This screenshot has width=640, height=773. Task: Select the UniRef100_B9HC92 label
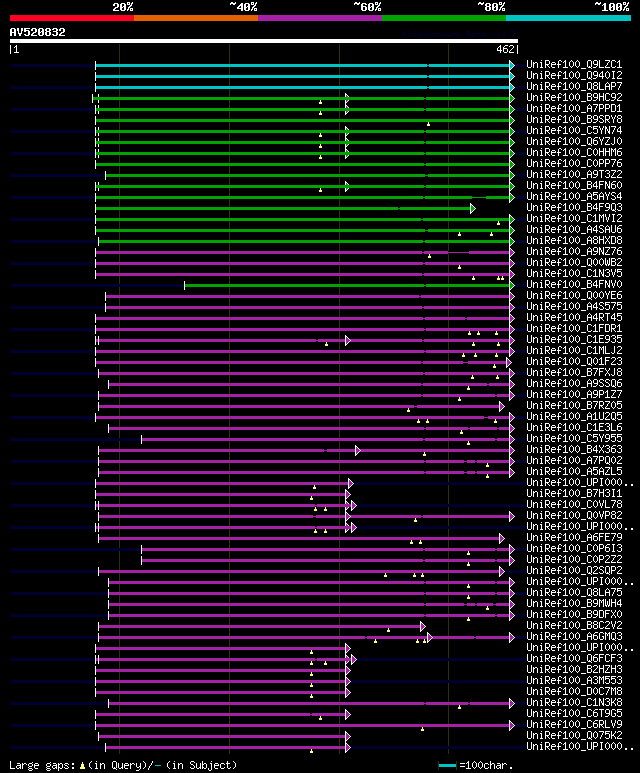(x=574, y=98)
